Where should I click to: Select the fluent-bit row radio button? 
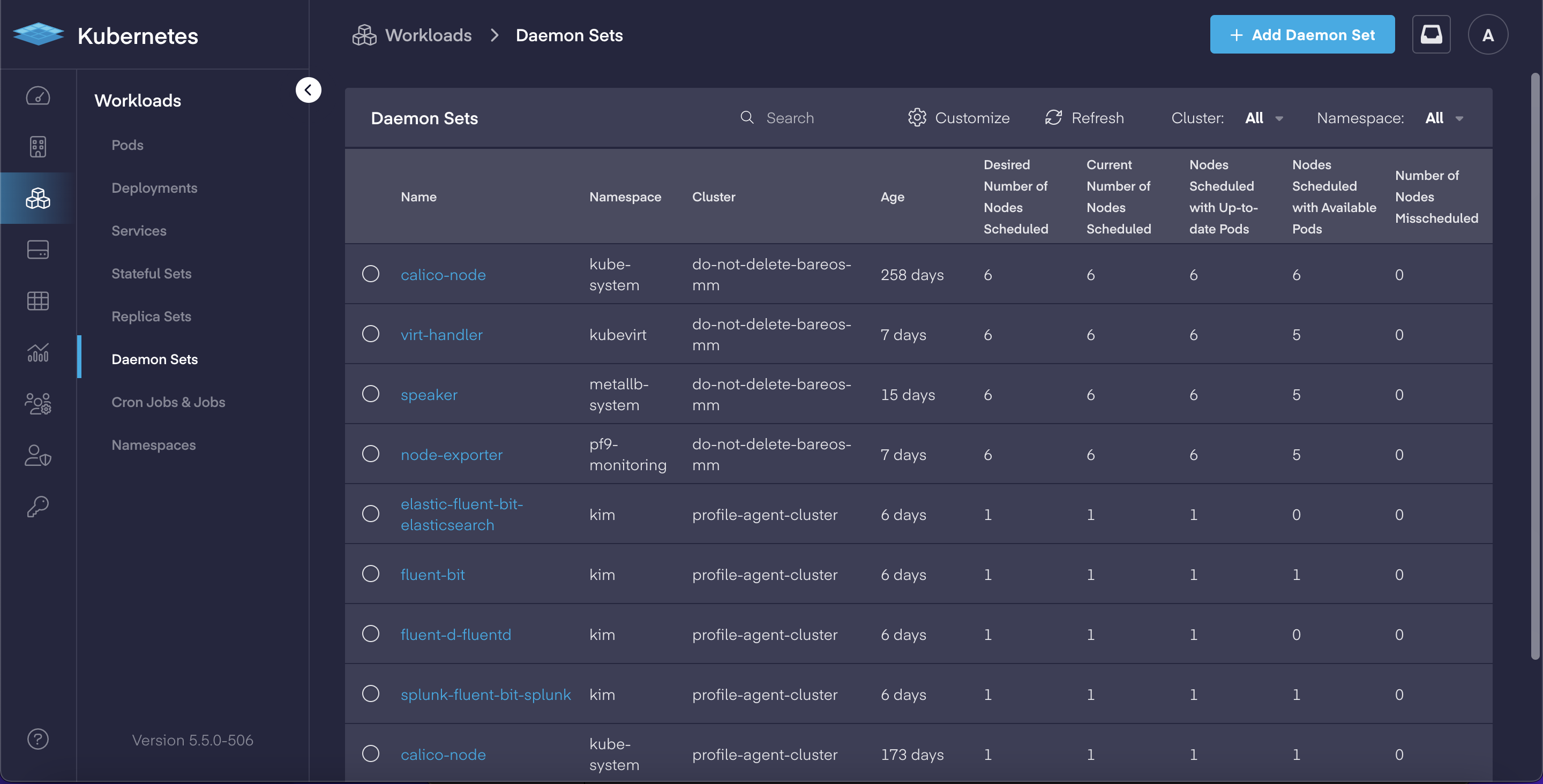click(x=371, y=573)
